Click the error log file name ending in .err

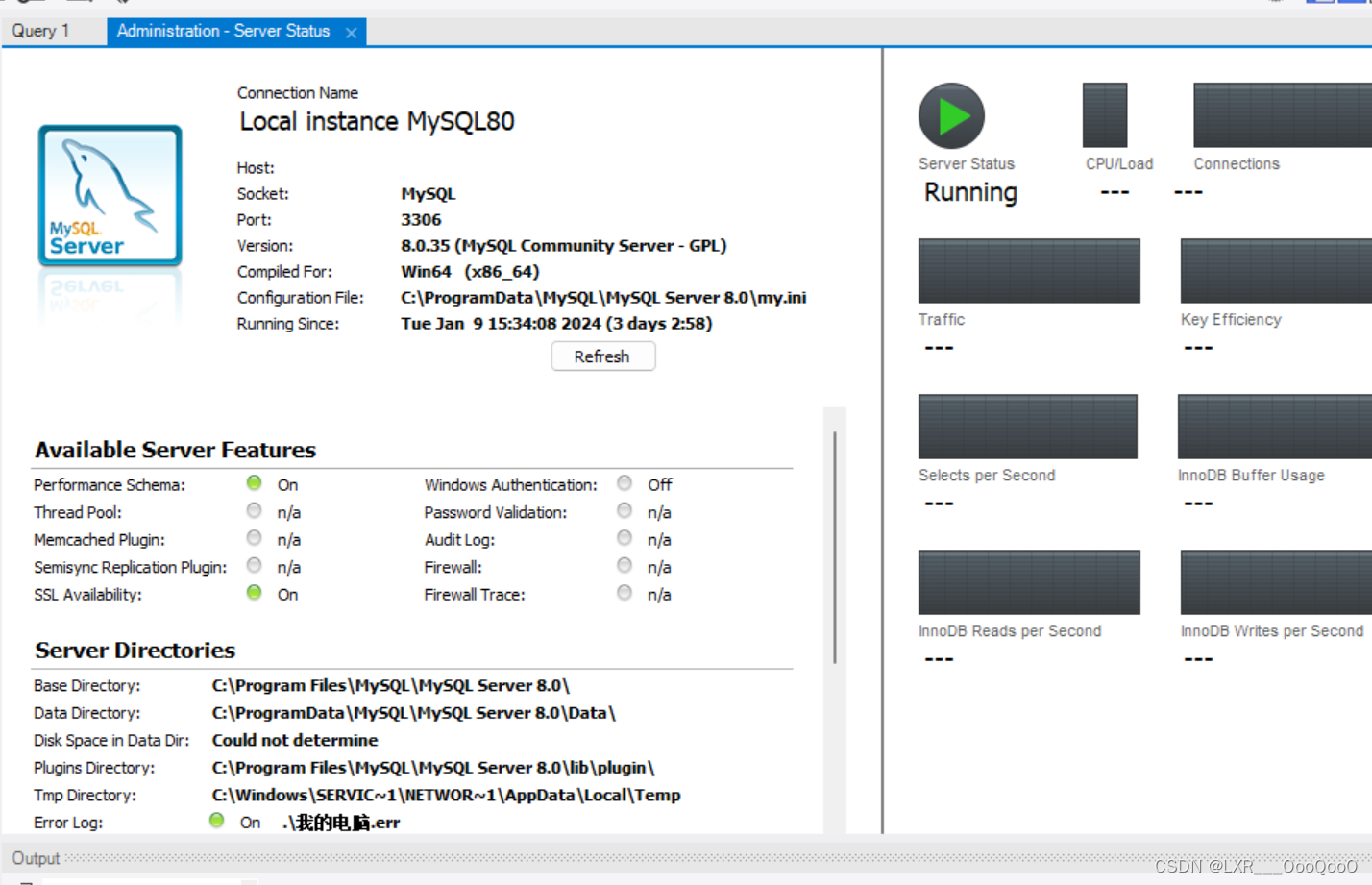click(342, 823)
